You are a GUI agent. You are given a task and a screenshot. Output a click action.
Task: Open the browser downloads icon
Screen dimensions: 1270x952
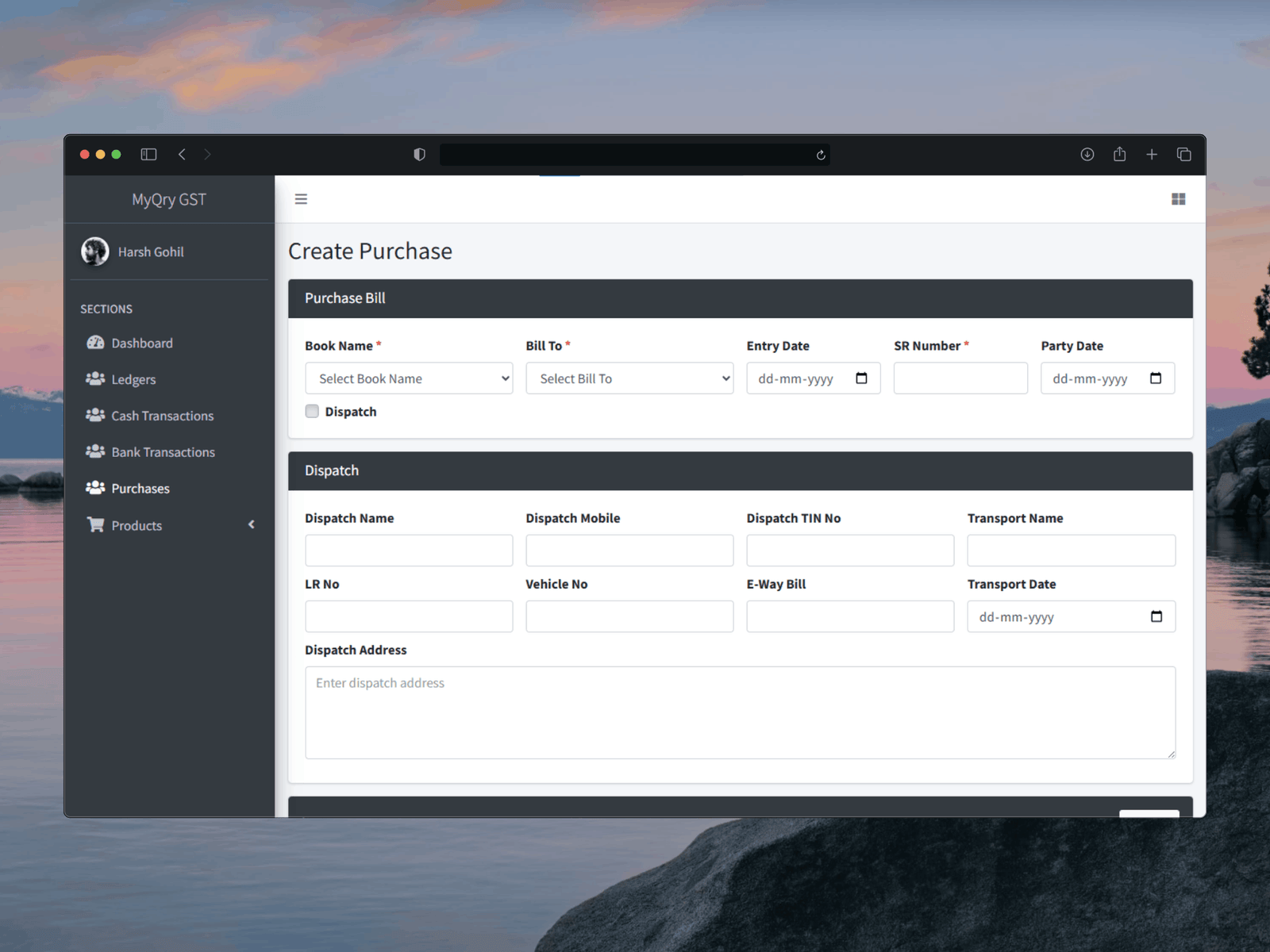(x=1087, y=155)
